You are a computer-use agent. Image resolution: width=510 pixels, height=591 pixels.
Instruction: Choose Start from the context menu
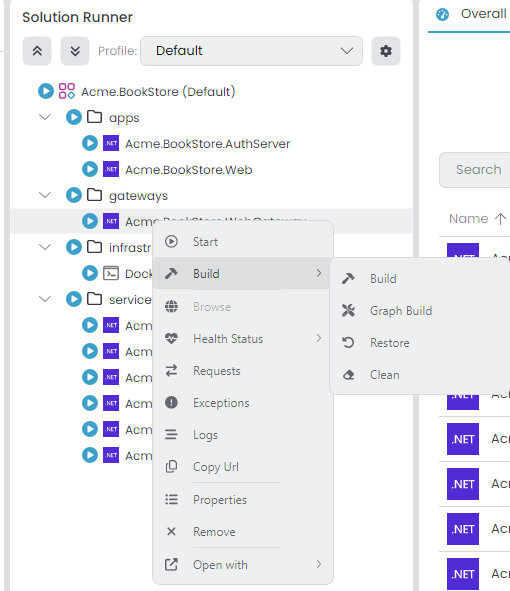[243, 242]
